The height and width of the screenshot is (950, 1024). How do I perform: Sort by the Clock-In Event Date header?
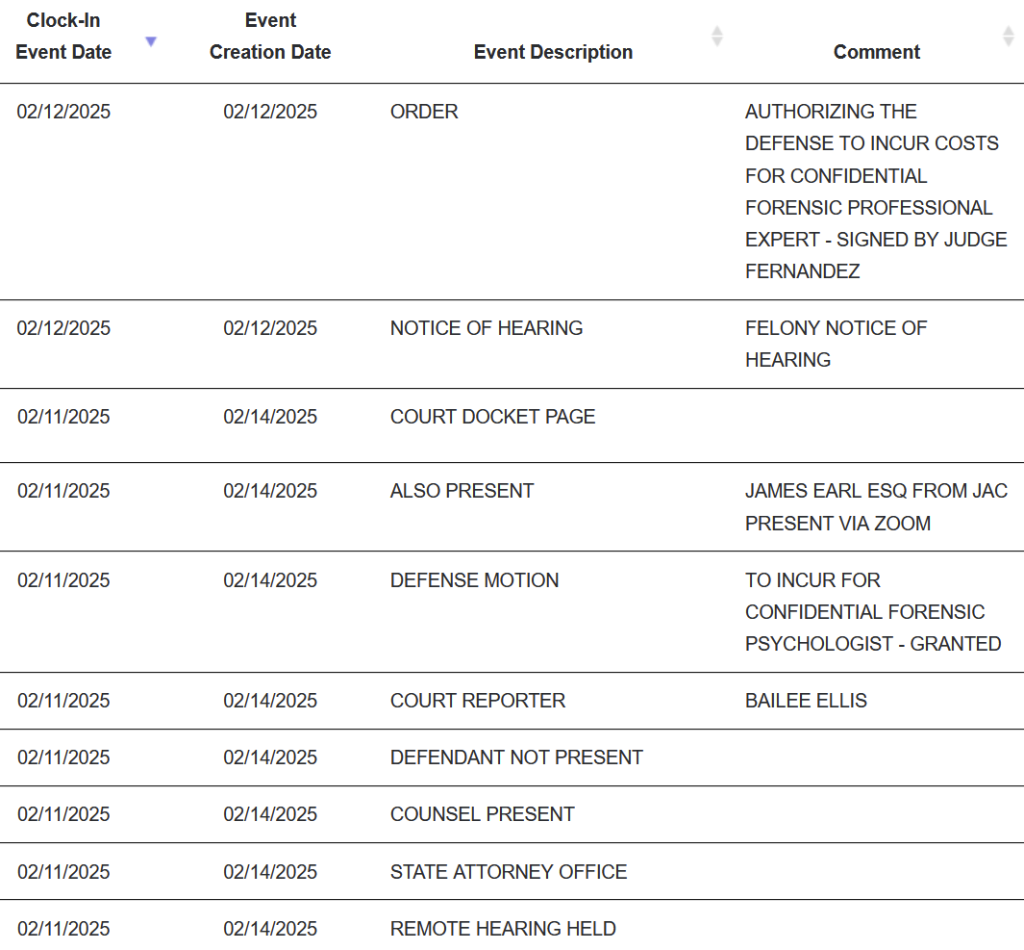point(64,36)
